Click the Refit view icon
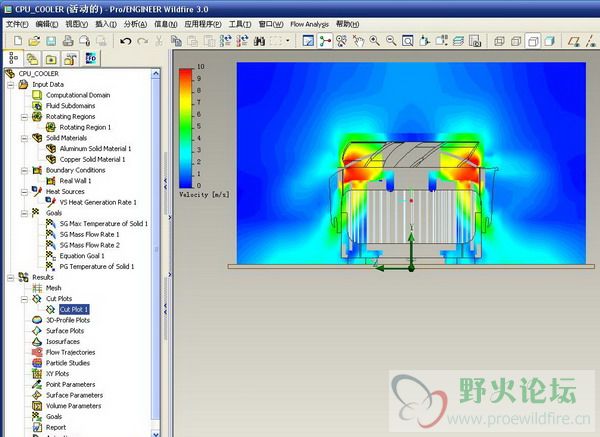Viewport: 600px width, 437px height. pyautogui.click(x=408, y=41)
